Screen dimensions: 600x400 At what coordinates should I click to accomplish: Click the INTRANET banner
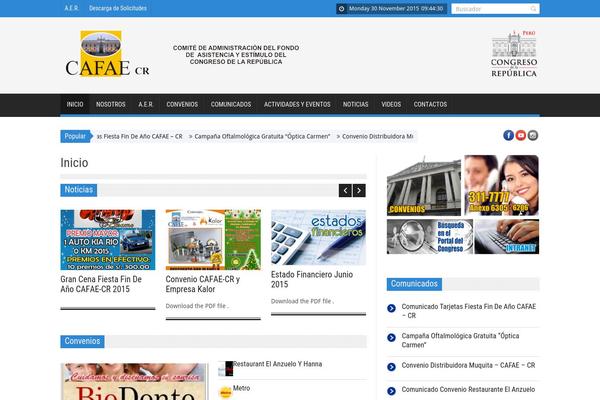click(x=507, y=237)
